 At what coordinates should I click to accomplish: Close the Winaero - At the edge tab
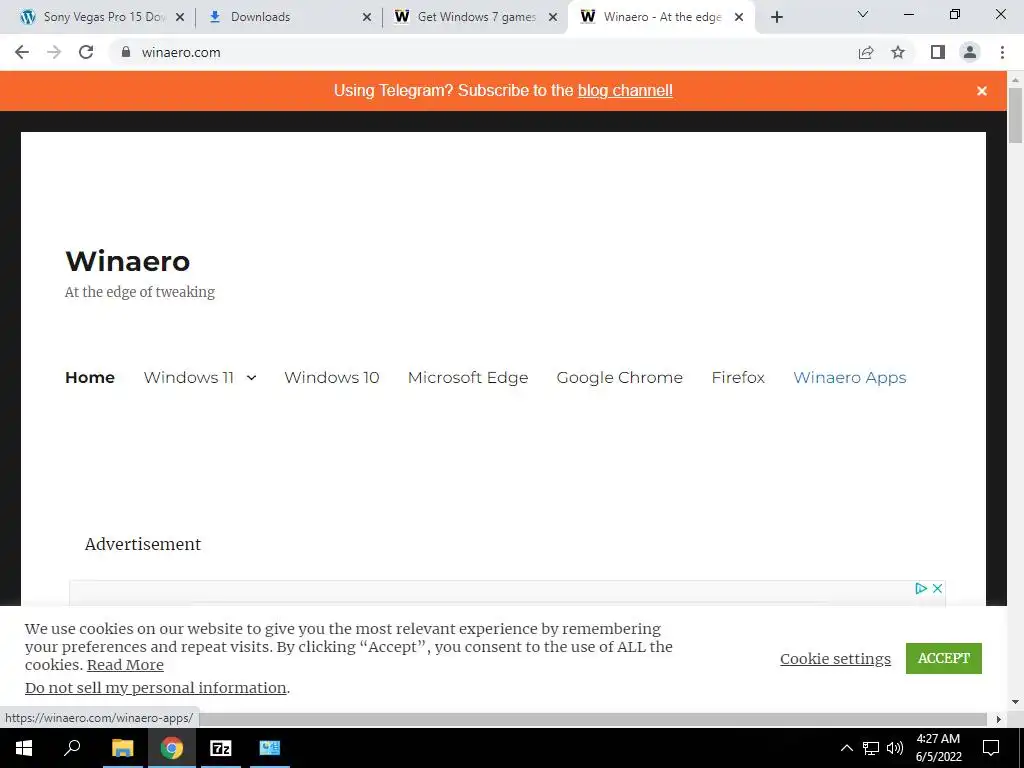pos(739,18)
